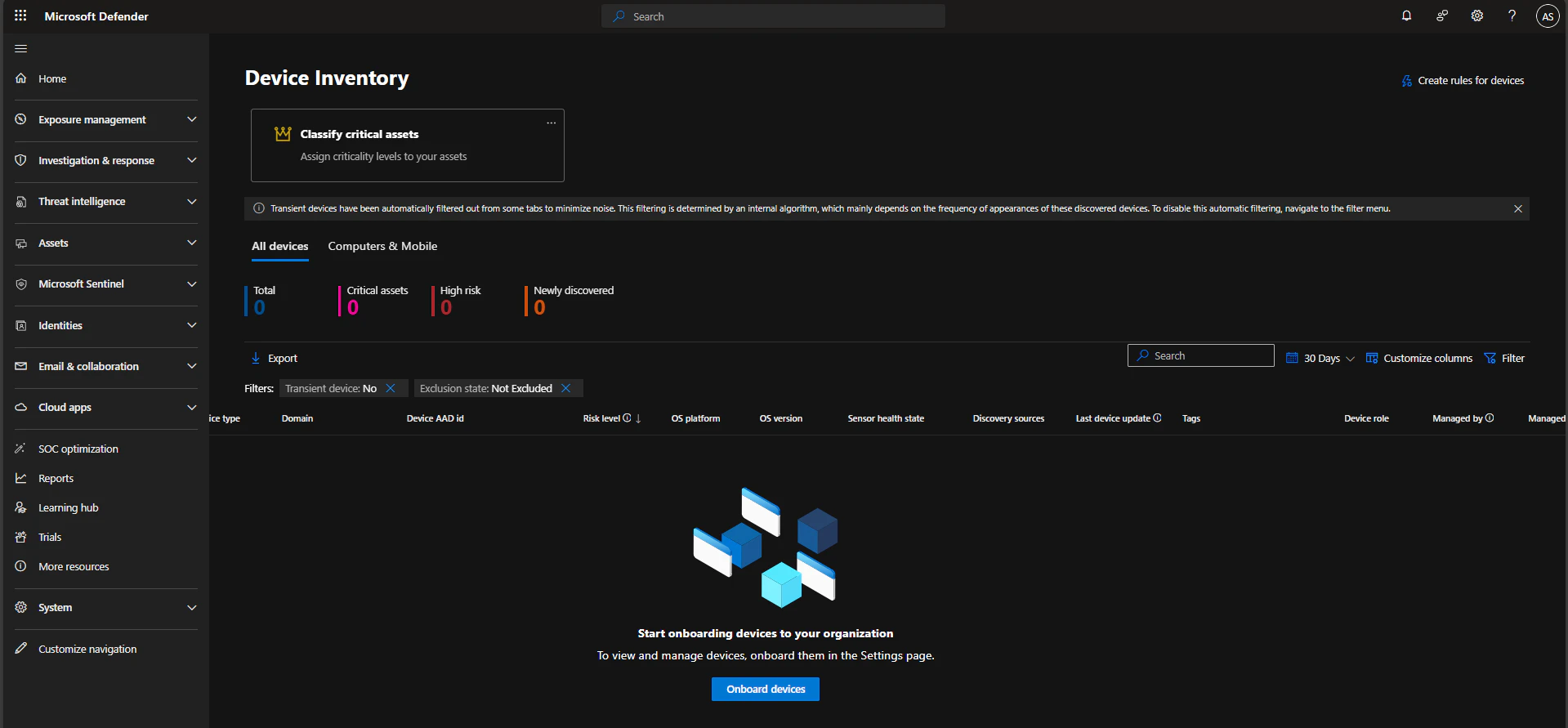Expand the Cloud apps chevron

click(x=192, y=407)
